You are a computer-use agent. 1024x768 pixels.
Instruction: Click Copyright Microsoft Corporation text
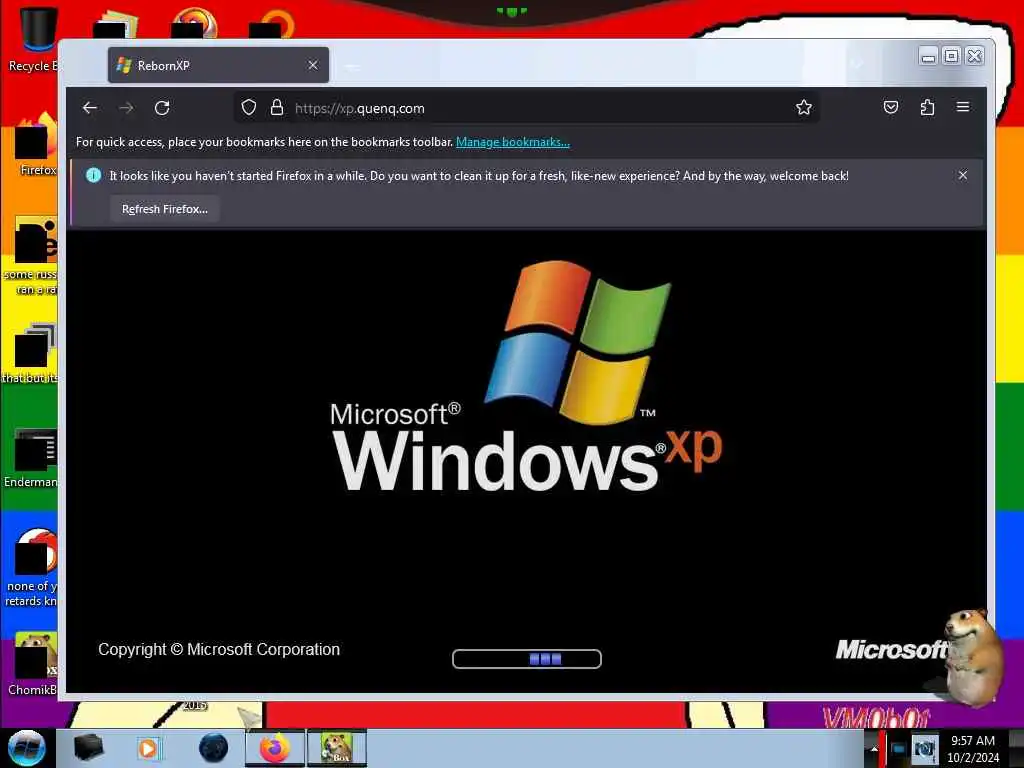click(x=219, y=649)
